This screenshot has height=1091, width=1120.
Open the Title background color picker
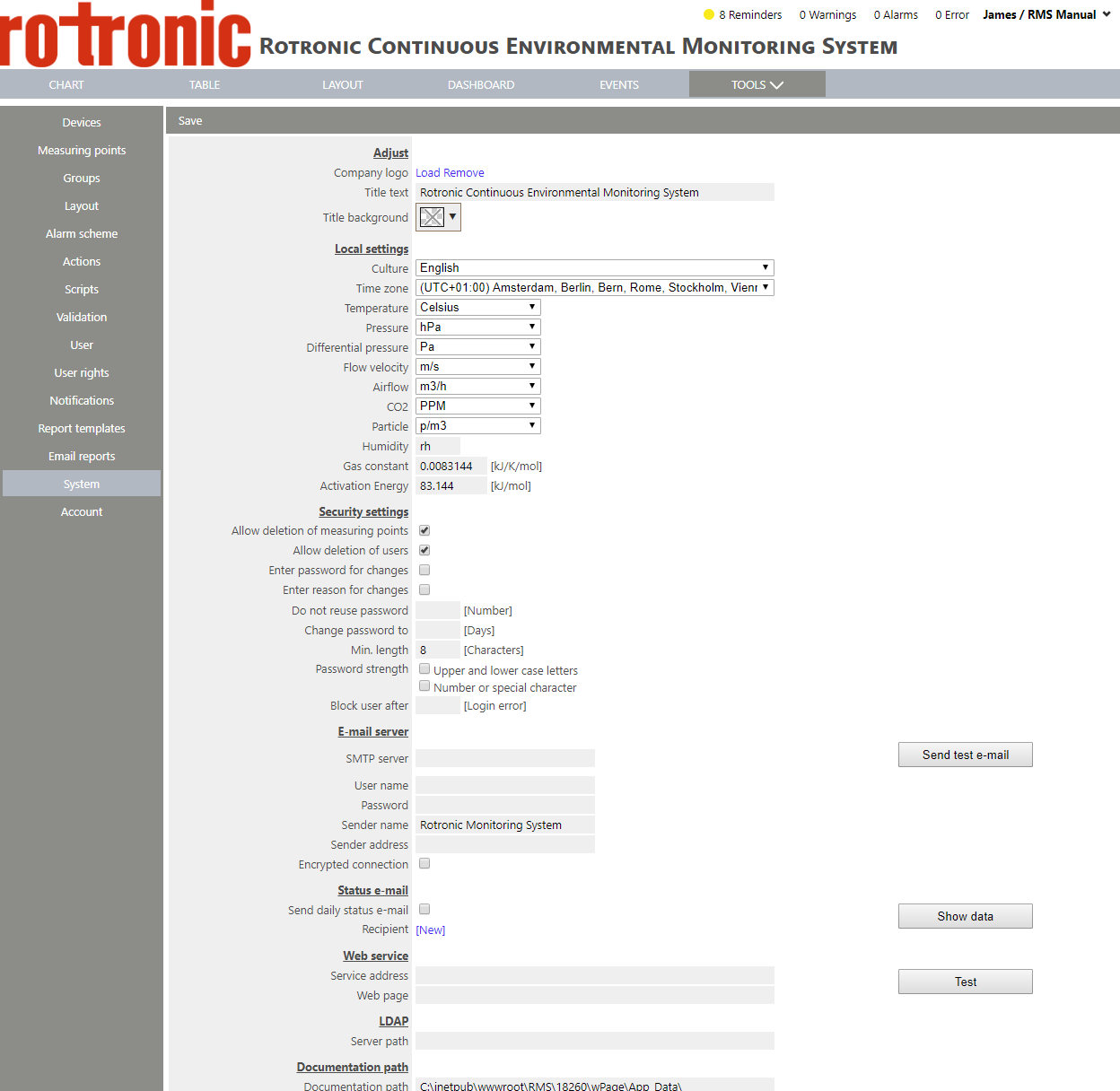438,217
